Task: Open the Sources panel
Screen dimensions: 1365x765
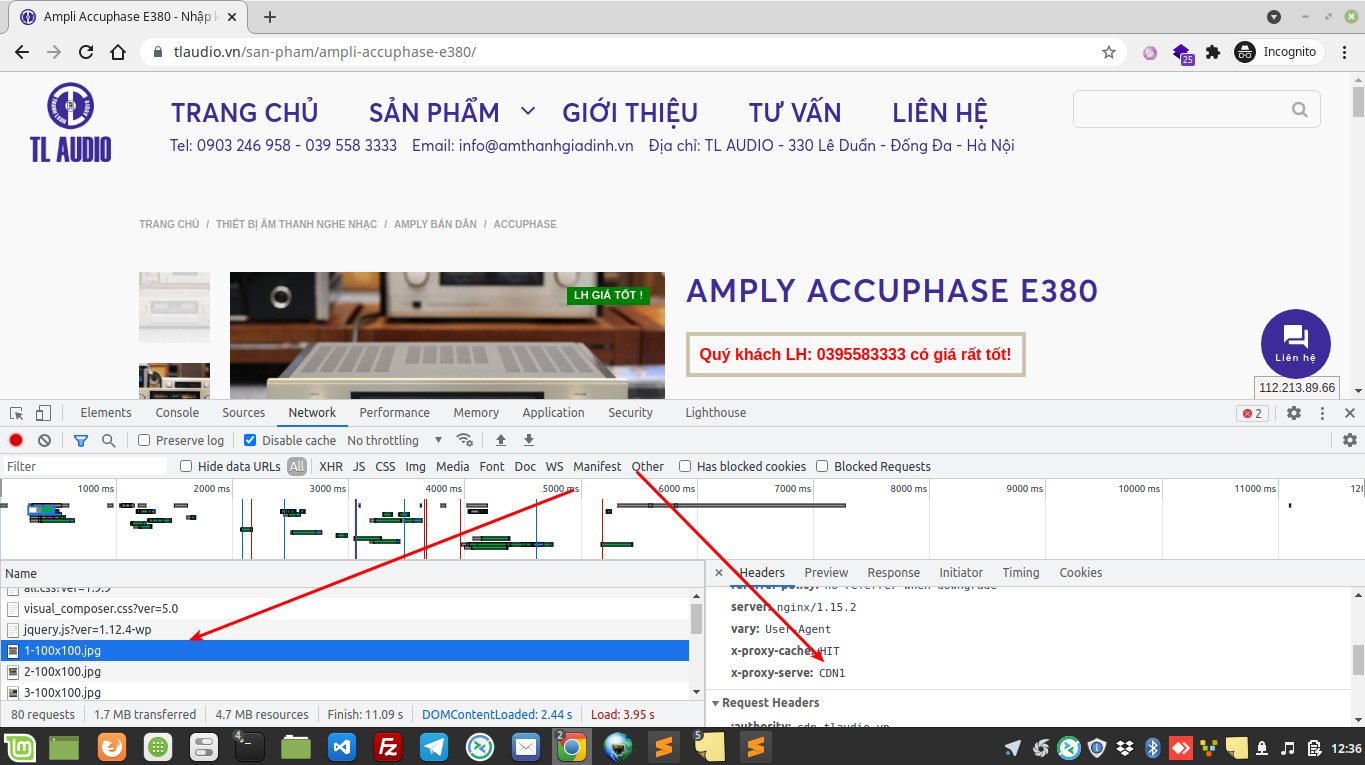Action: (x=244, y=413)
